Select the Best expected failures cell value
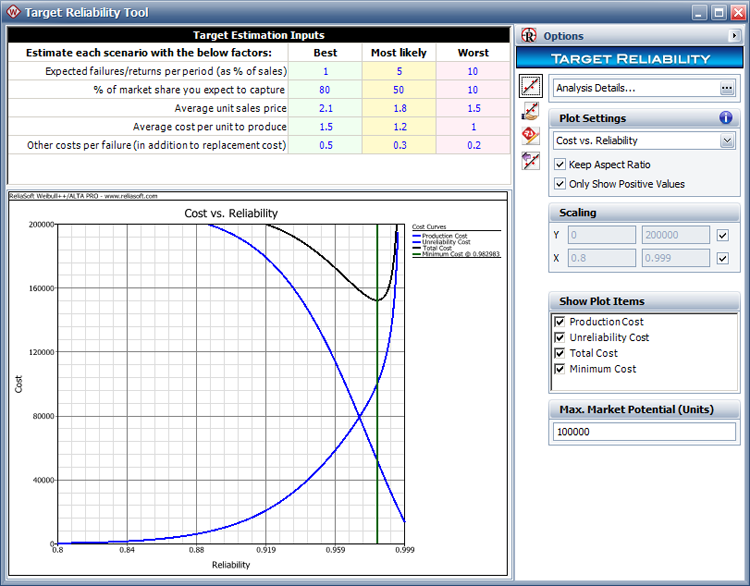750x586 pixels. click(x=325, y=71)
